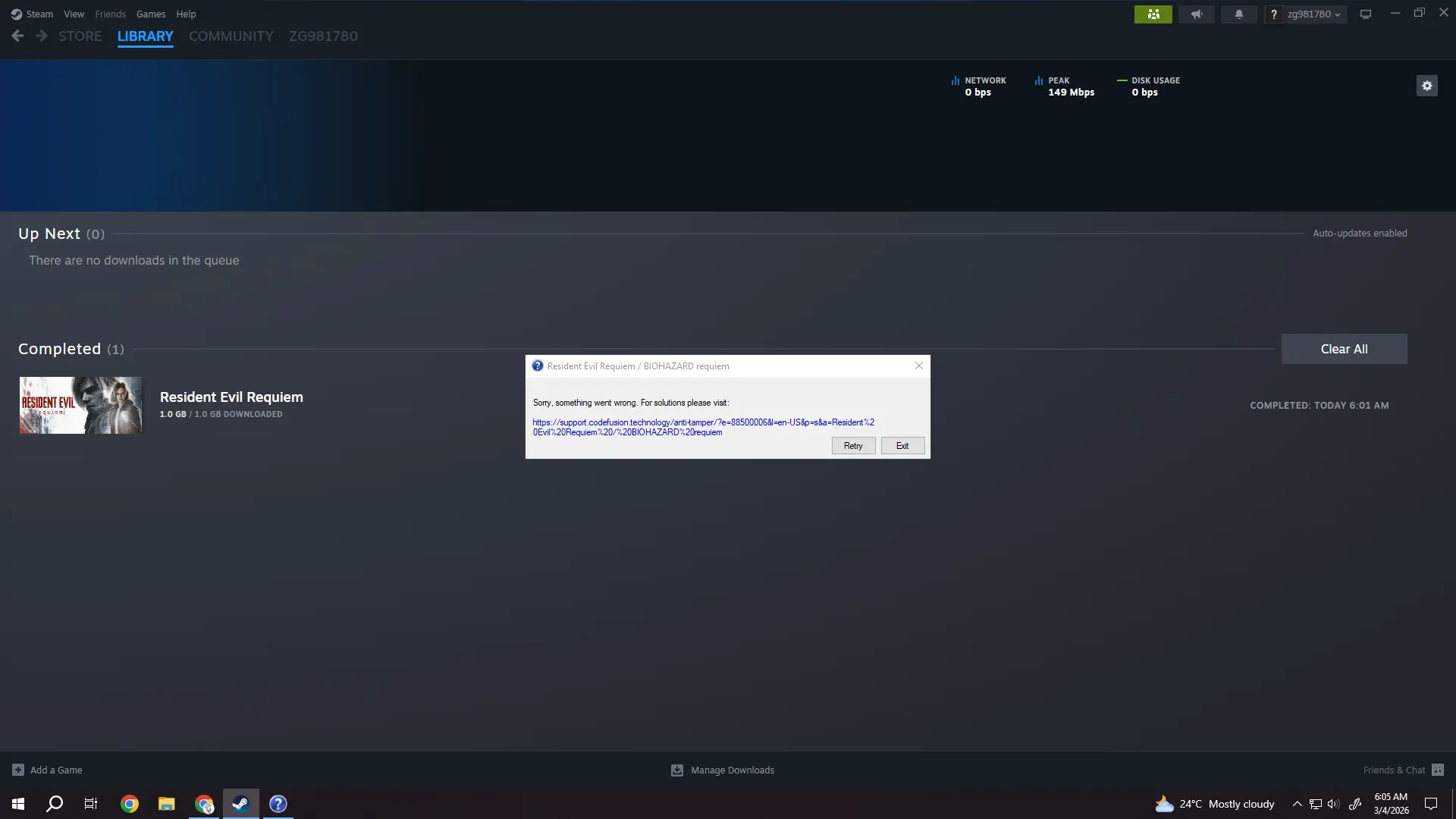Click the NETWORK 0 bps stat

[978, 86]
